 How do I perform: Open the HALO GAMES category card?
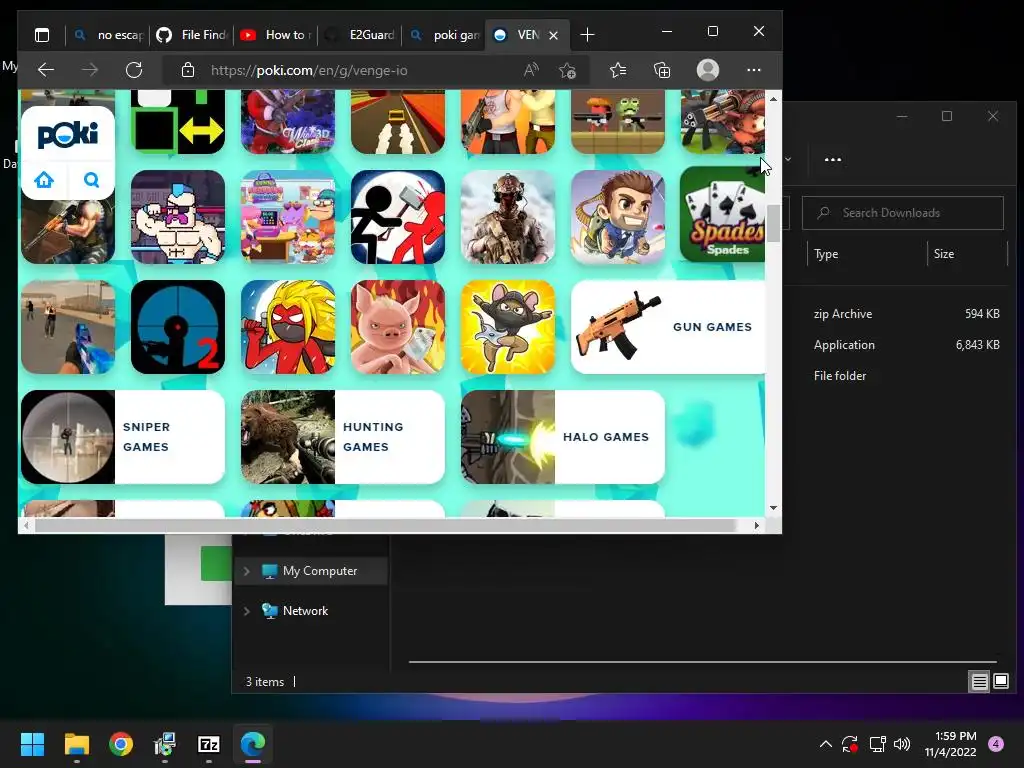pyautogui.click(x=563, y=437)
